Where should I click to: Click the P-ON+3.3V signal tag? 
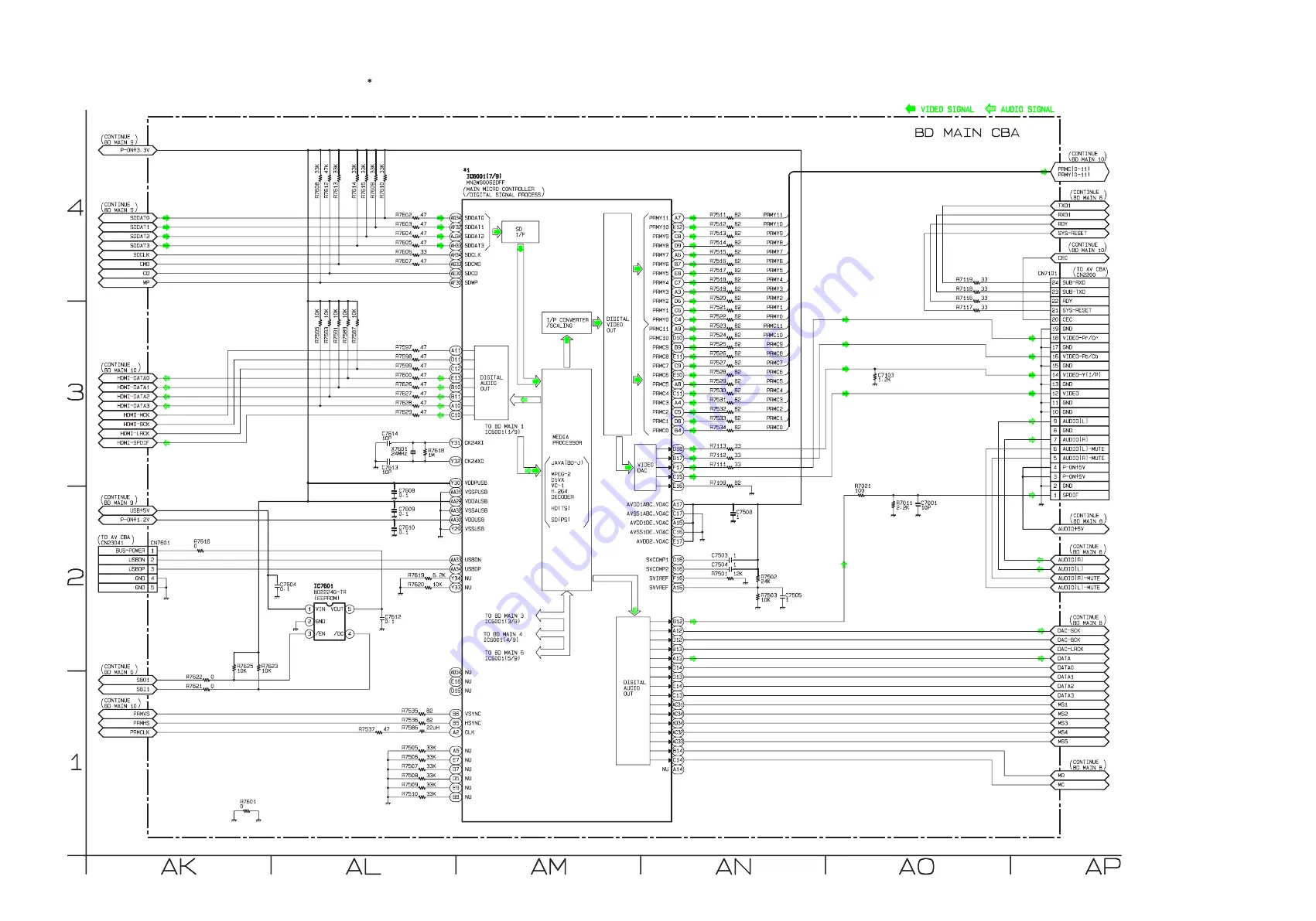pos(128,150)
